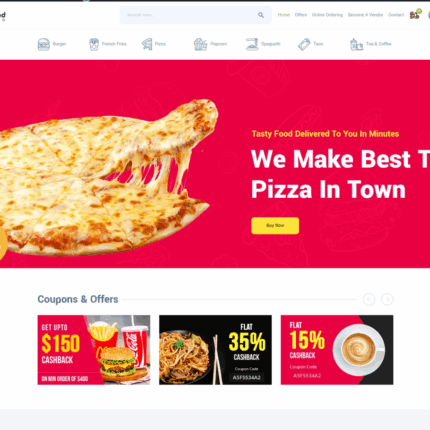
Task: Open the Popcorn category icon
Action: (x=200, y=44)
